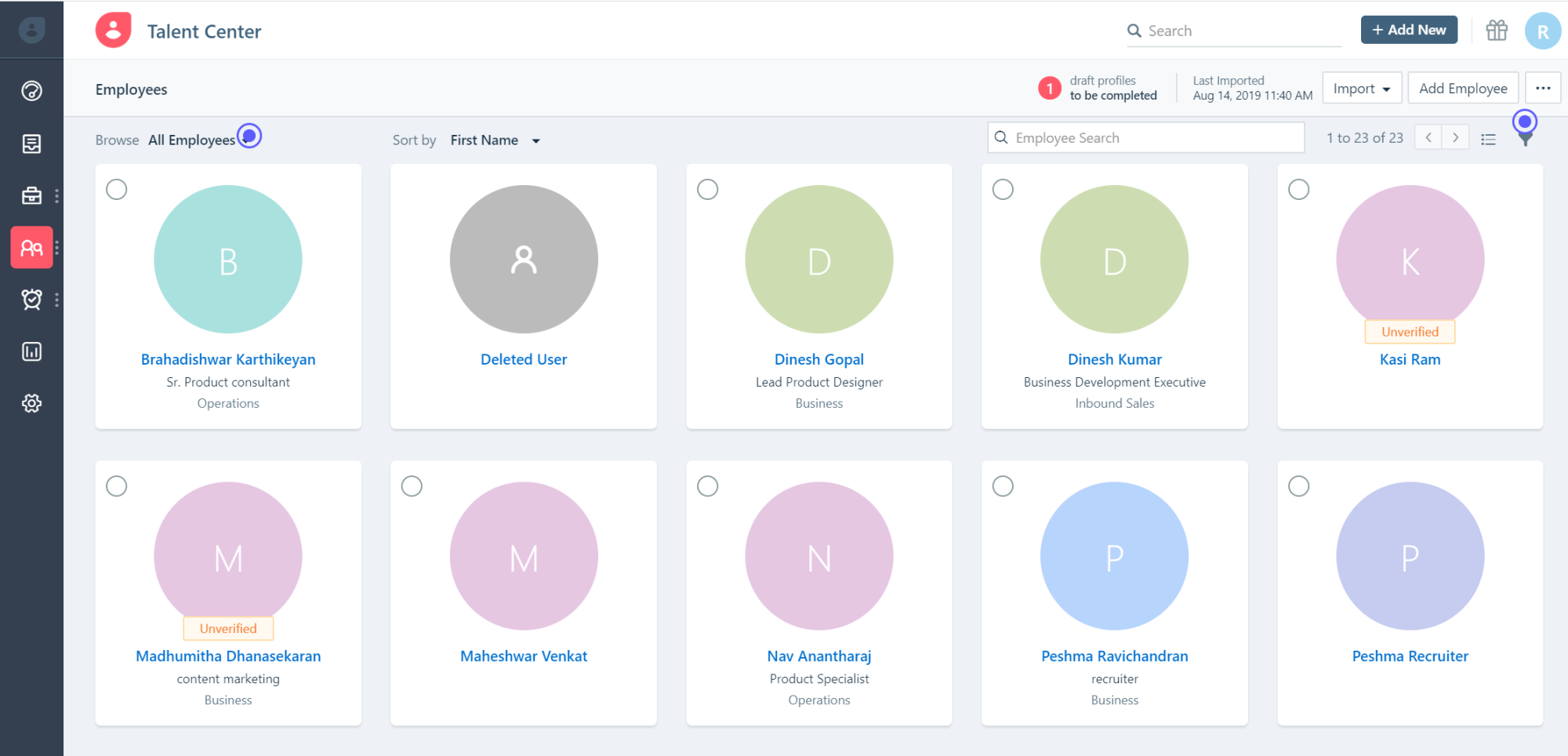Image resolution: width=1568 pixels, height=756 pixels.
Task: Open the Dashboard from the sidebar
Action: (31, 90)
